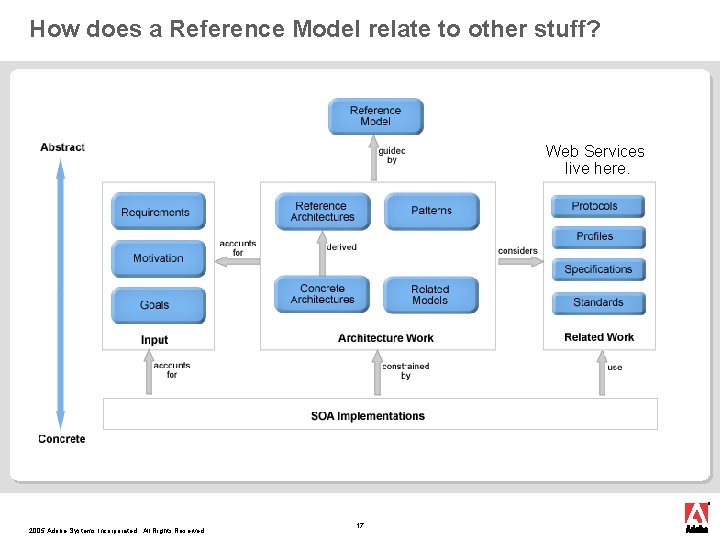Click the 'use' arrow
Viewport: 720px width, 540px height.
pos(602,373)
